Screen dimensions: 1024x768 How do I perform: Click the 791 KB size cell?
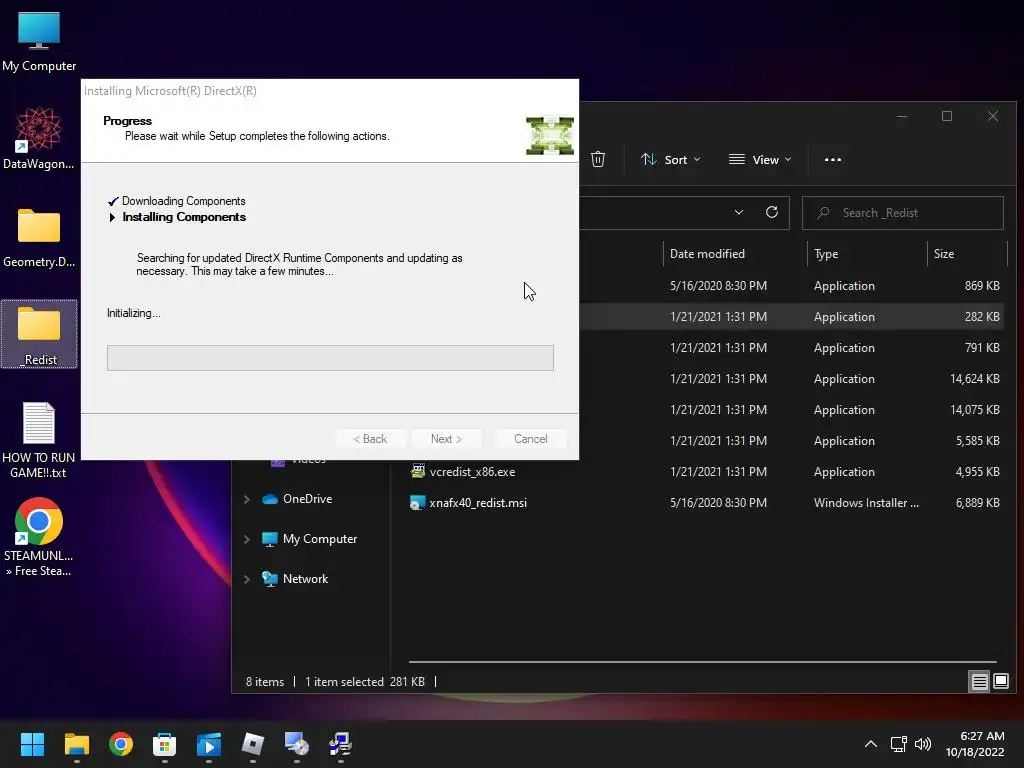pos(982,347)
